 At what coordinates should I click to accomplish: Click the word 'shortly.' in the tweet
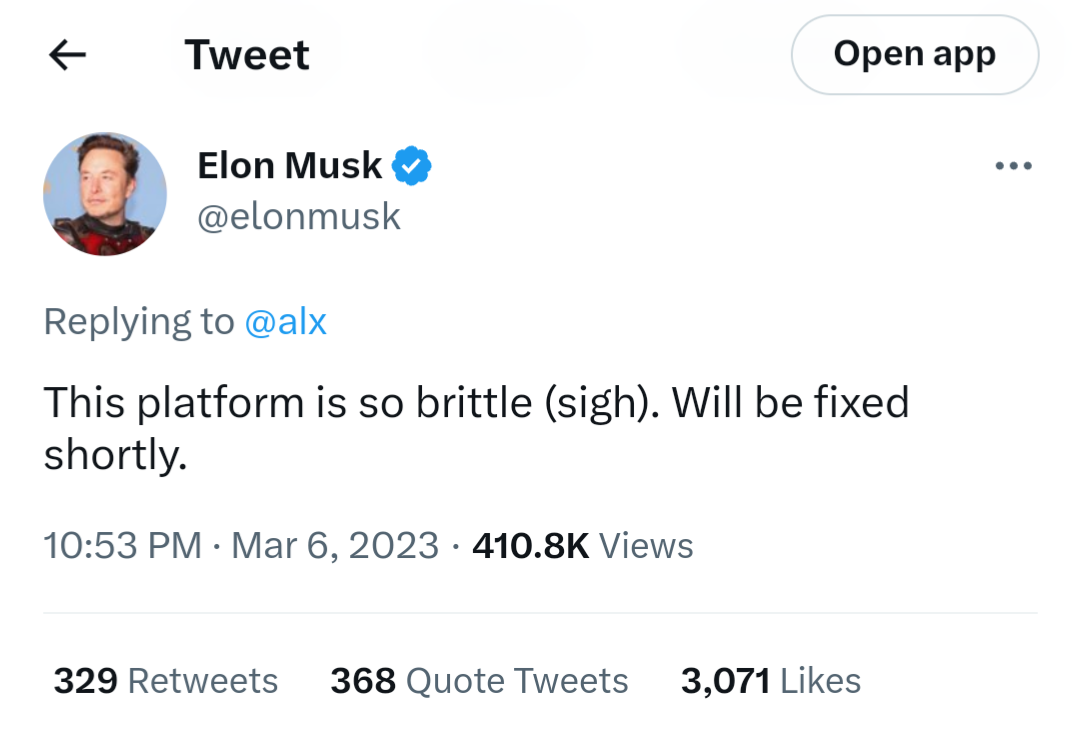click(116, 455)
